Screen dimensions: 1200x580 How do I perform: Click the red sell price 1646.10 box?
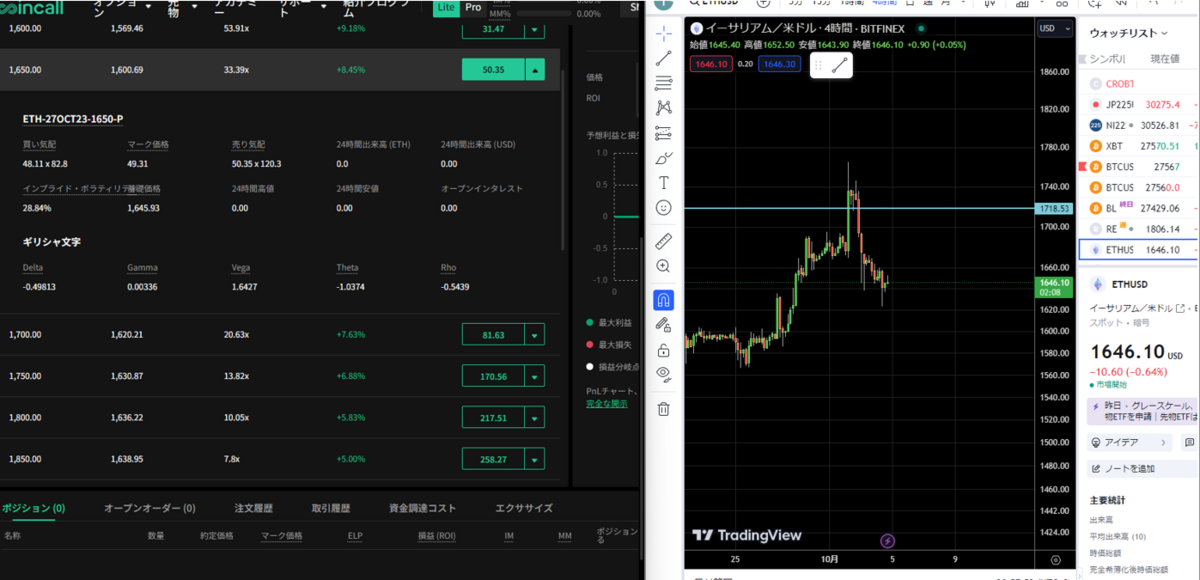point(709,64)
